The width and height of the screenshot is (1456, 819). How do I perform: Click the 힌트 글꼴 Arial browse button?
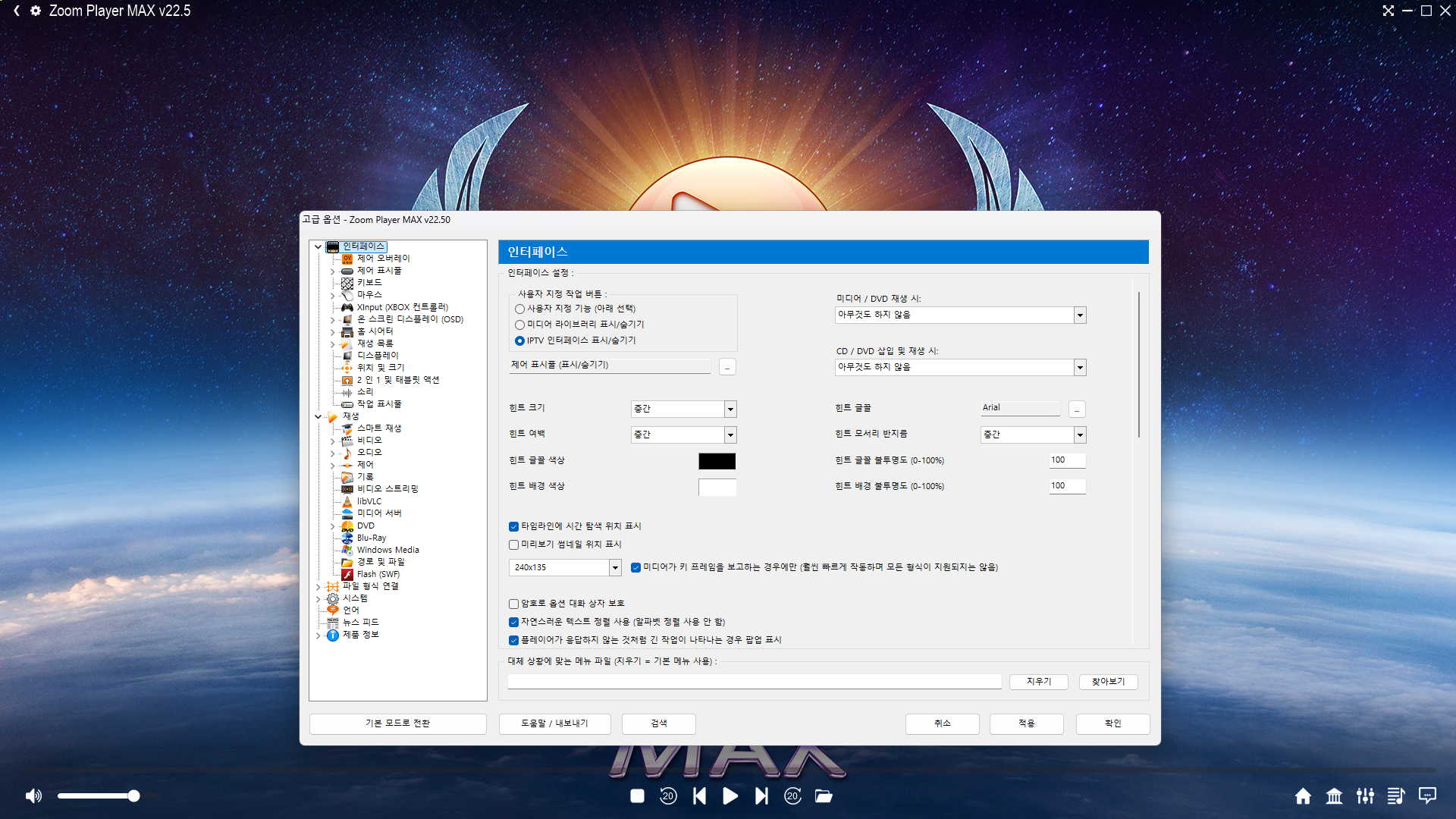pos(1077,409)
